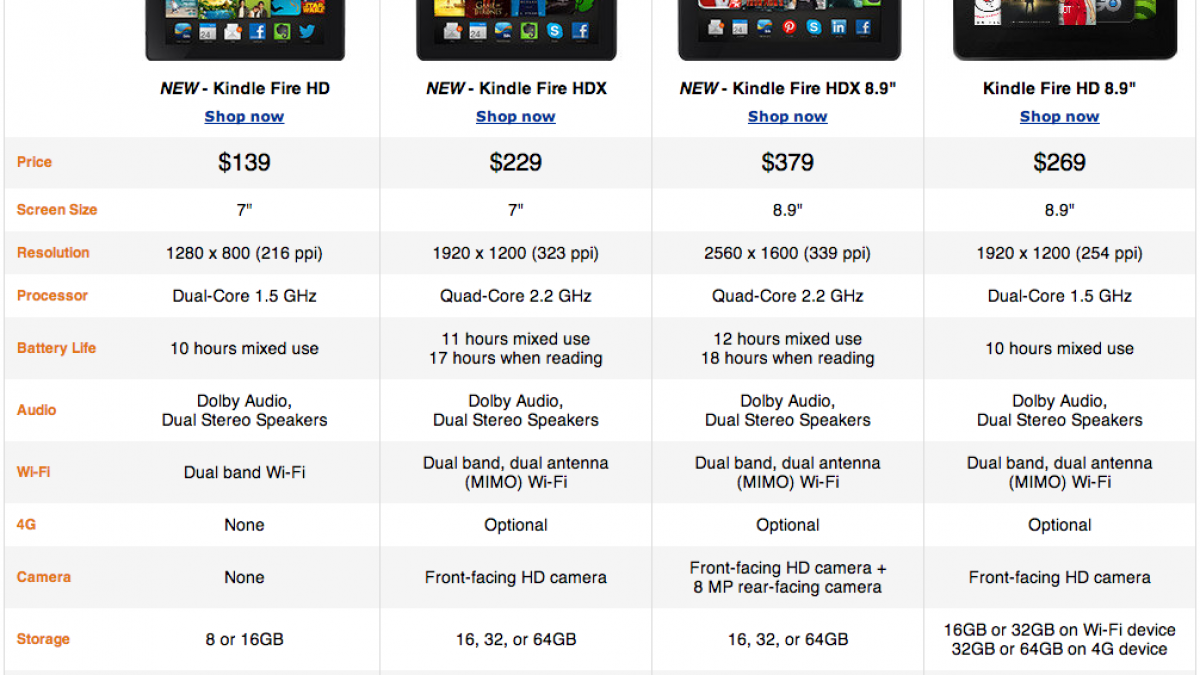Click the calendar icon on the Kindle Fire HD tablet
Screen dimensions: 1200x675
[208, 32]
